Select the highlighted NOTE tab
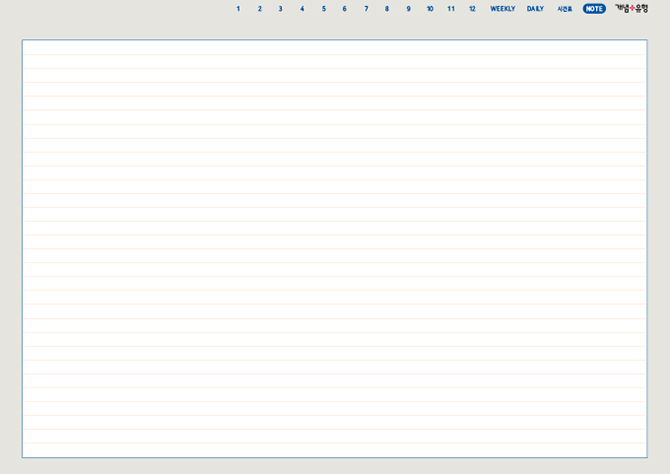The image size is (670, 474). click(594, 9)
